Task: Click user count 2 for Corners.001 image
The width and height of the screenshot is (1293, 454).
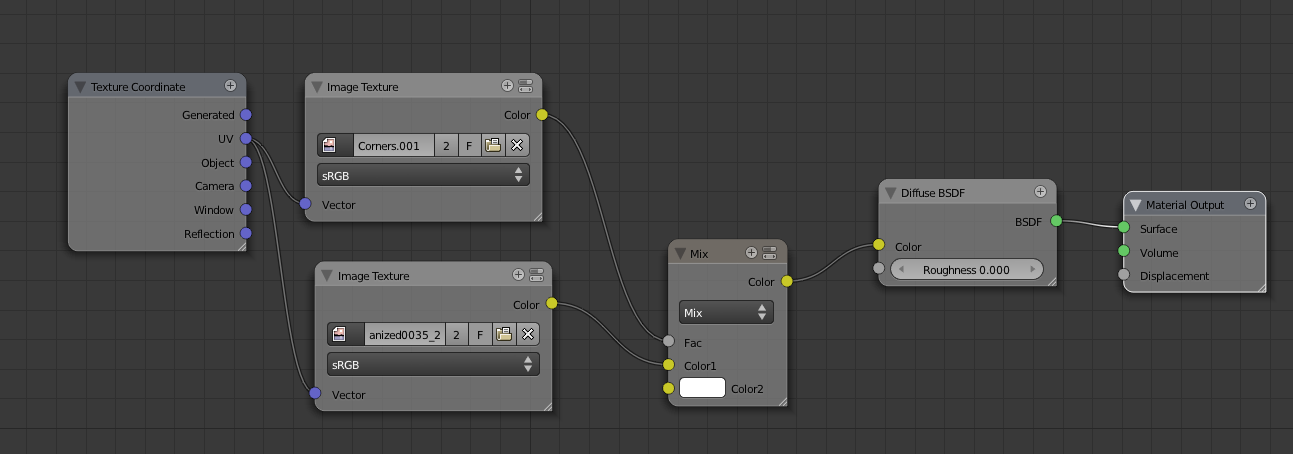Action: (446, 145)
